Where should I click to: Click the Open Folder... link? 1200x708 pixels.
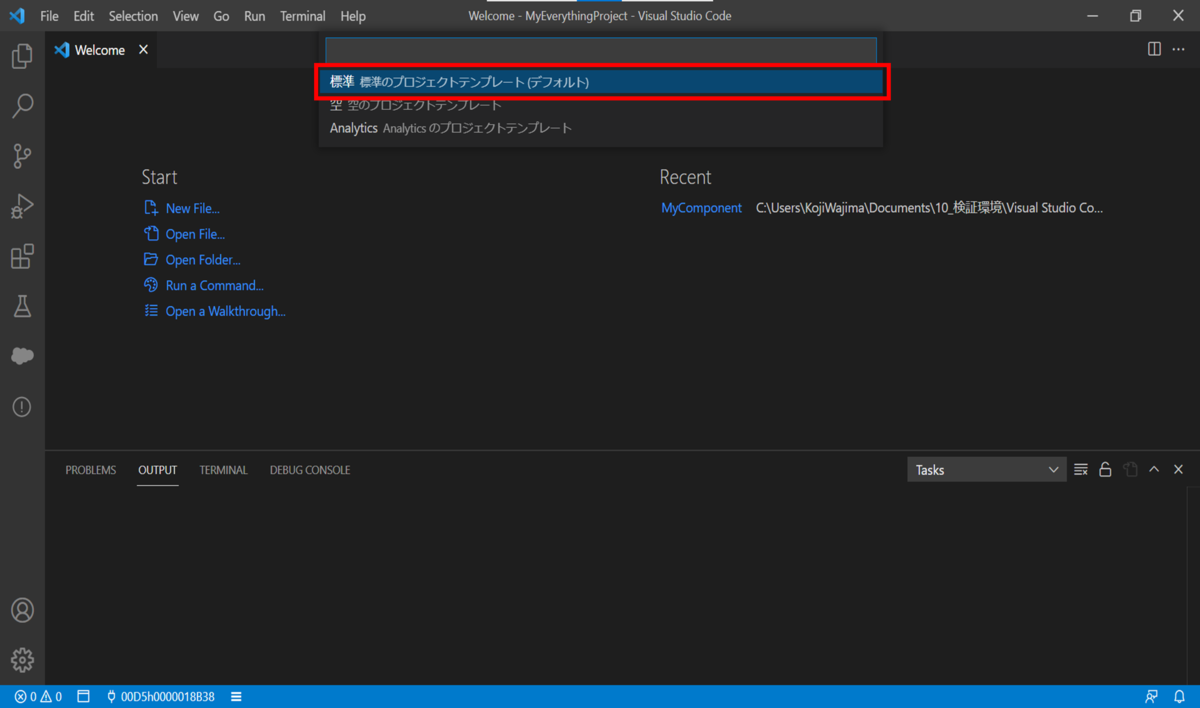pyautogui.click(x=203, y=260)
